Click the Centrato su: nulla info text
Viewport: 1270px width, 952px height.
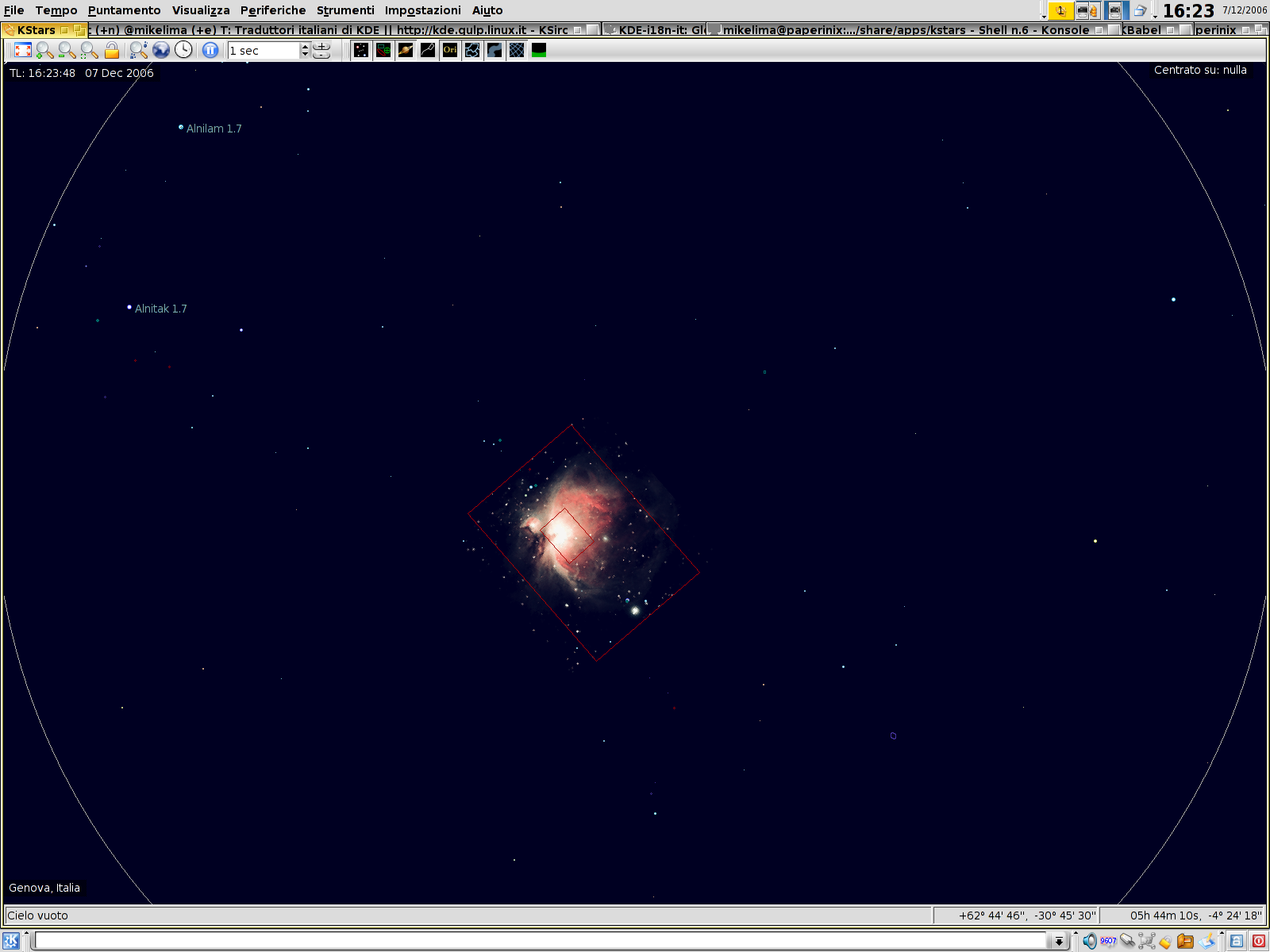[1200, 70]
